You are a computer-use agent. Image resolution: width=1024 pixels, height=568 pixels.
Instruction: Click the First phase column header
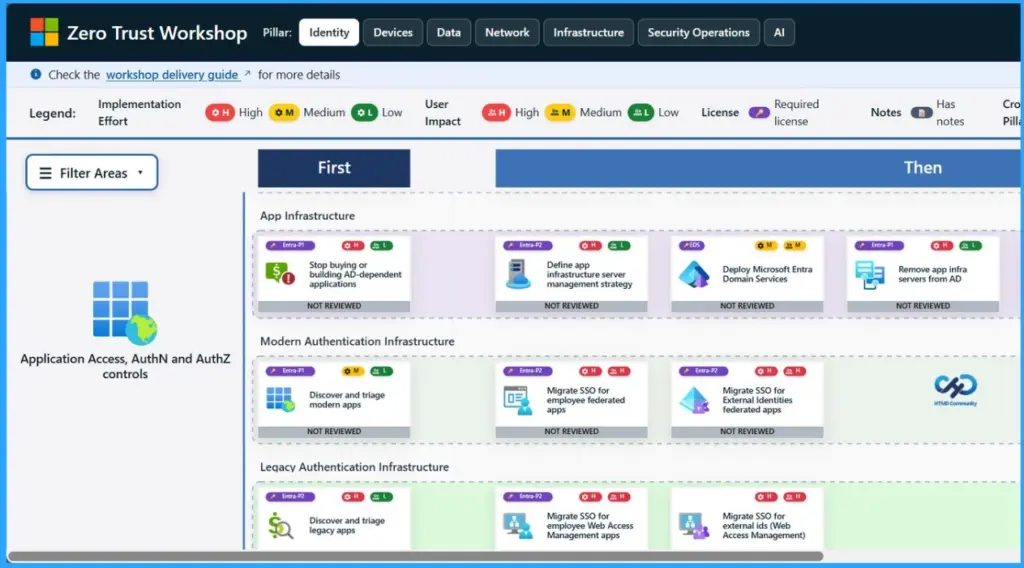[334, 168]
